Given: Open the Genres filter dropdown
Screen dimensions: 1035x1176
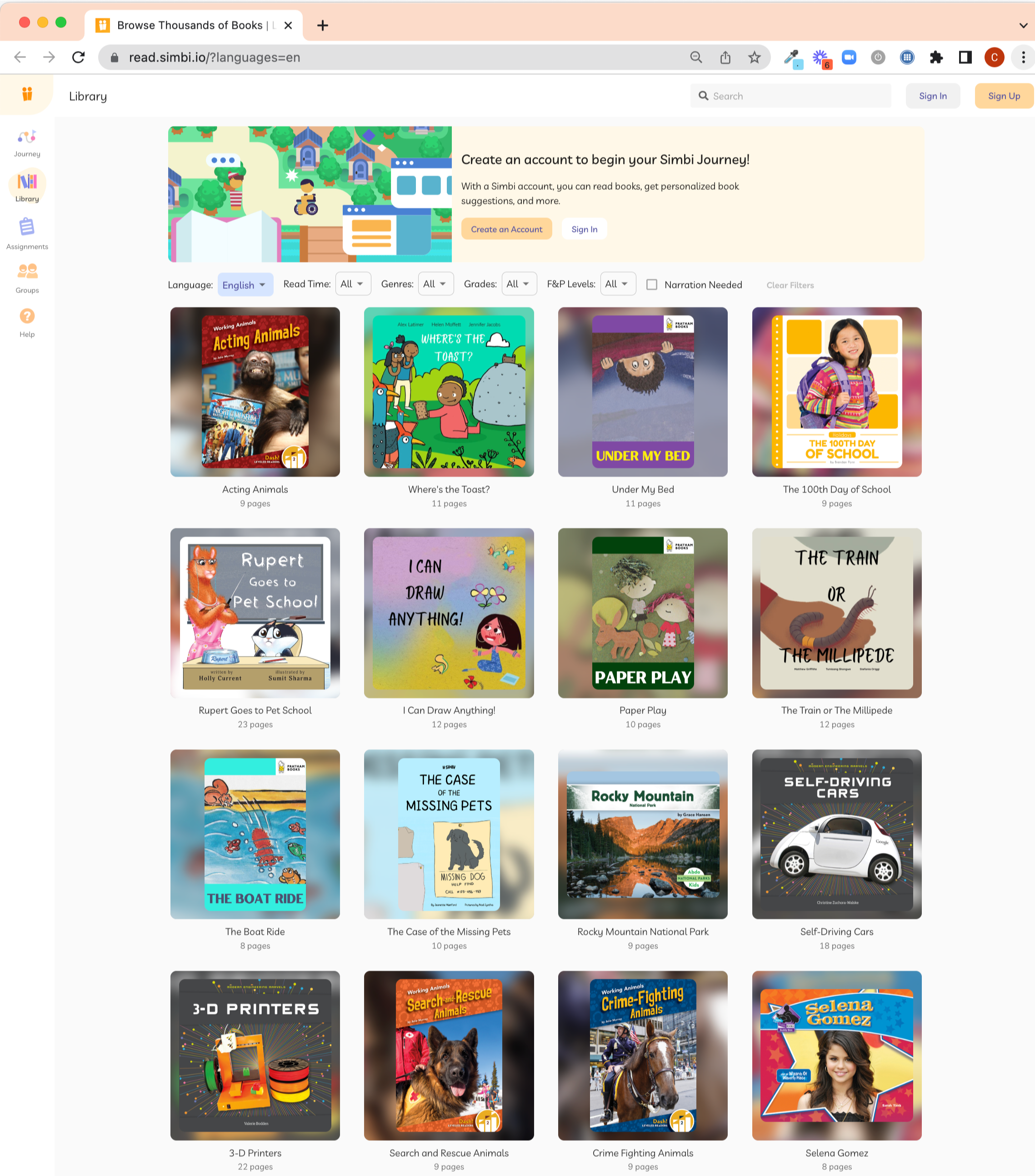Looking at the screenshot, I should tap(435, 284).
